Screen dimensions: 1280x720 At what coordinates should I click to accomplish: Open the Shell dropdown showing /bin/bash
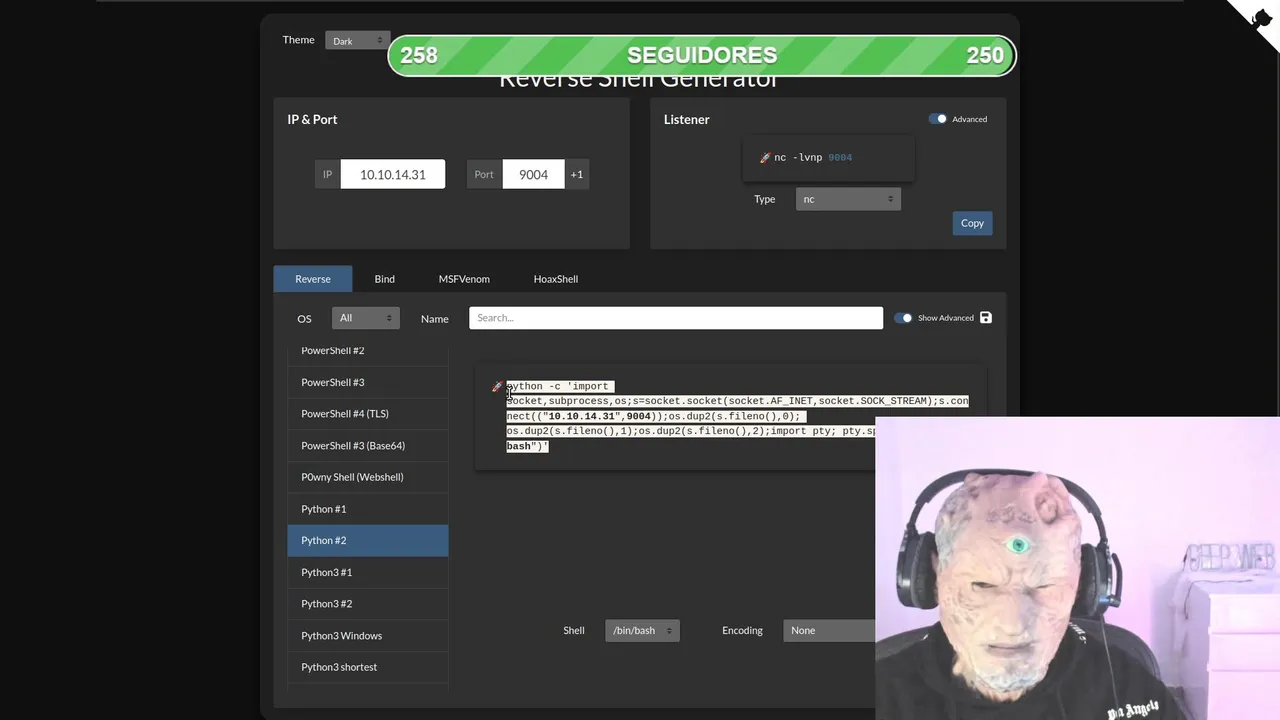point(642,630)
